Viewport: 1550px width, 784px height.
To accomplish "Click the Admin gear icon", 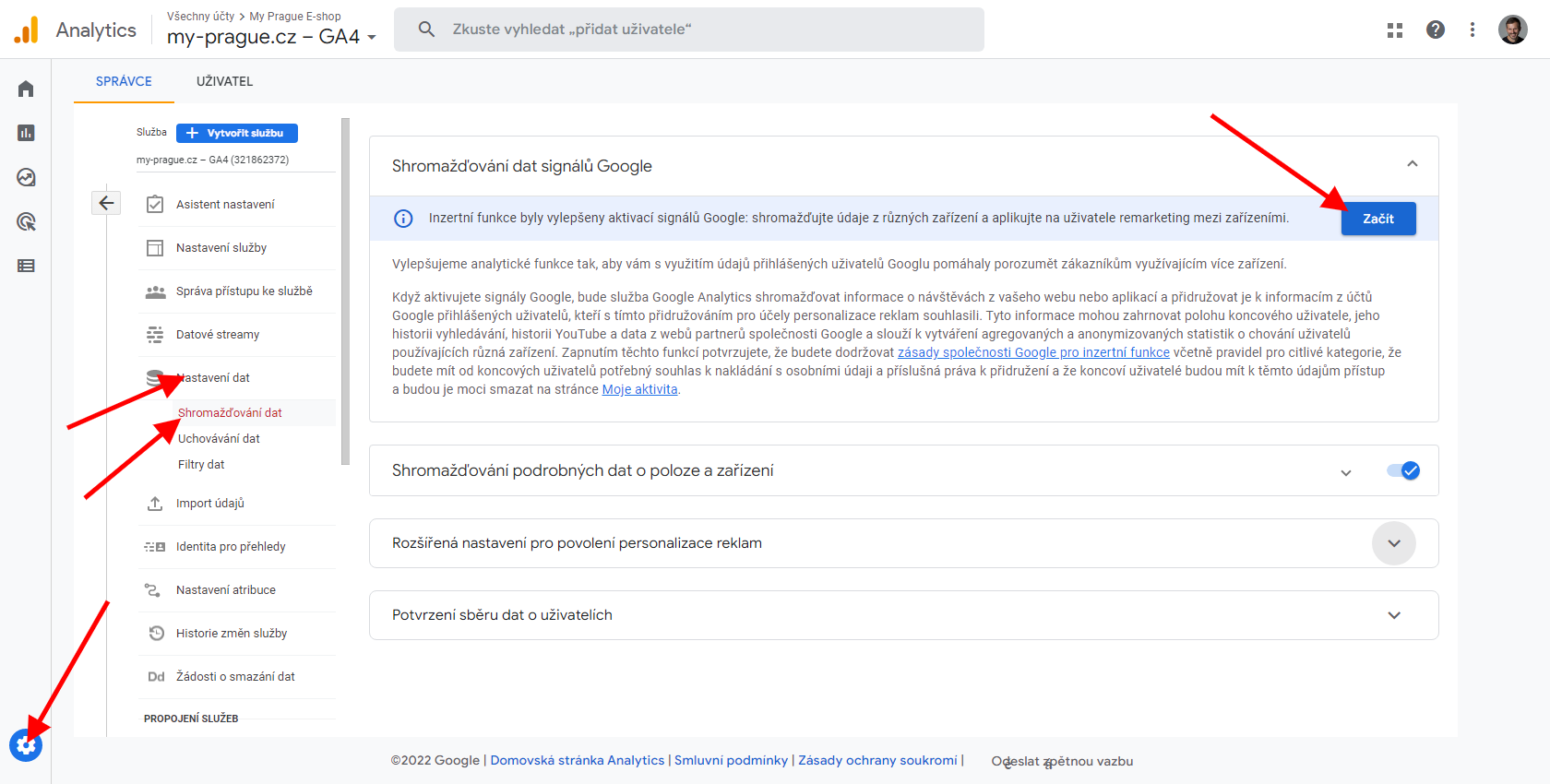I will click(26, 744).
